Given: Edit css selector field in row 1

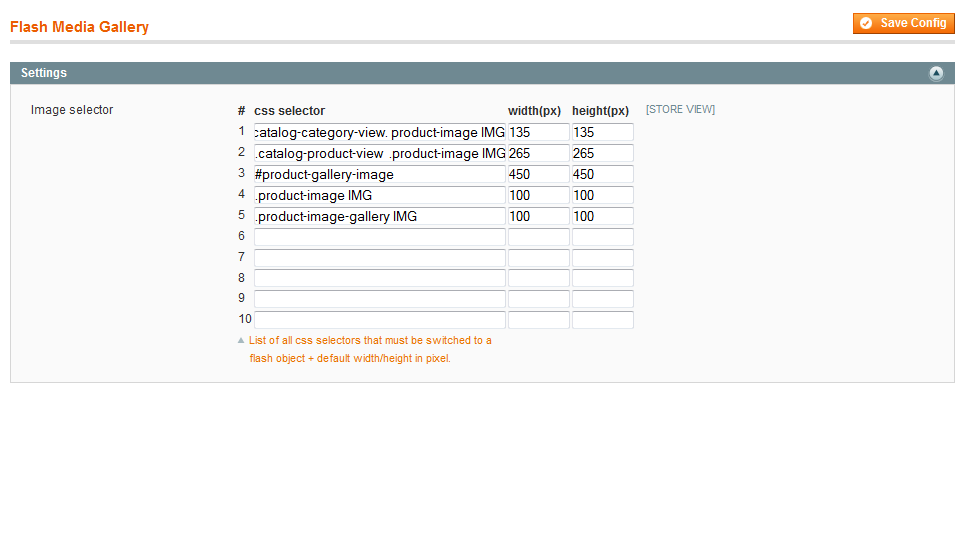Looking at the screenshot, I should 379,132.
